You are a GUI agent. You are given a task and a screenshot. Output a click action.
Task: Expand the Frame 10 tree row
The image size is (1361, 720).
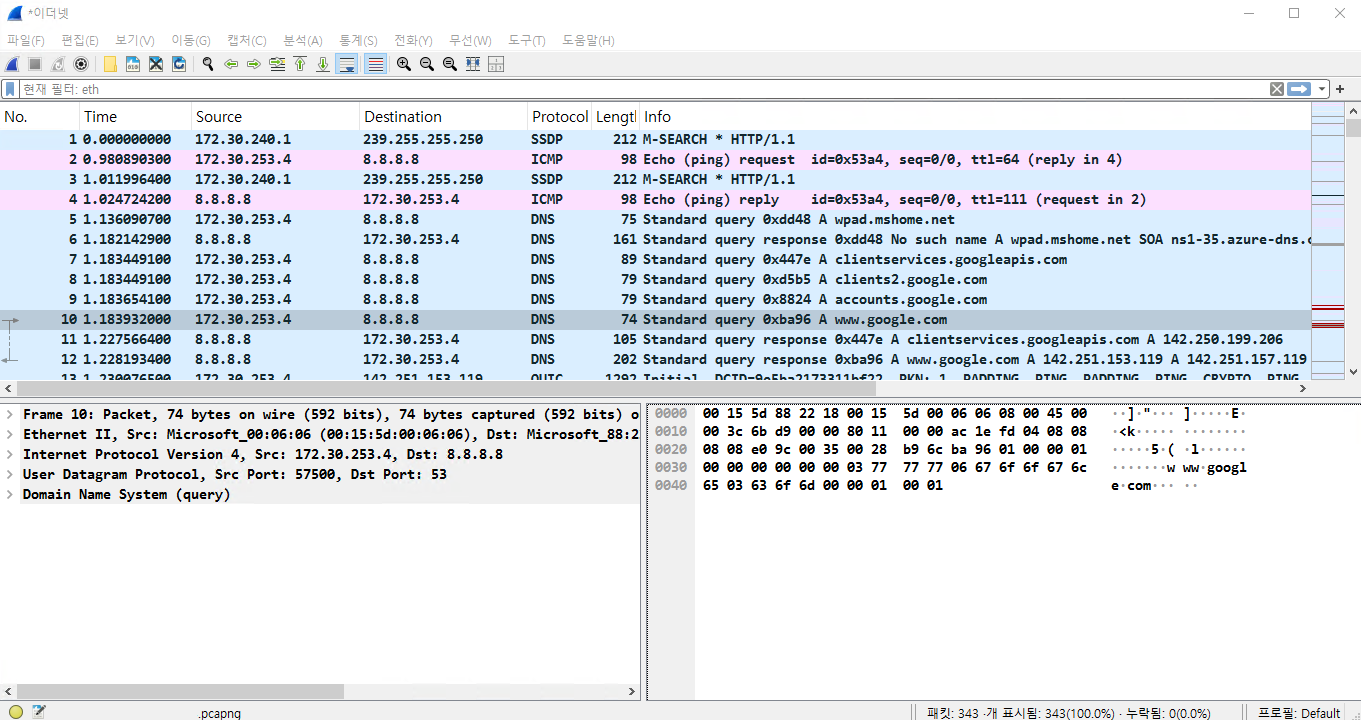click(x=10, y=414)
